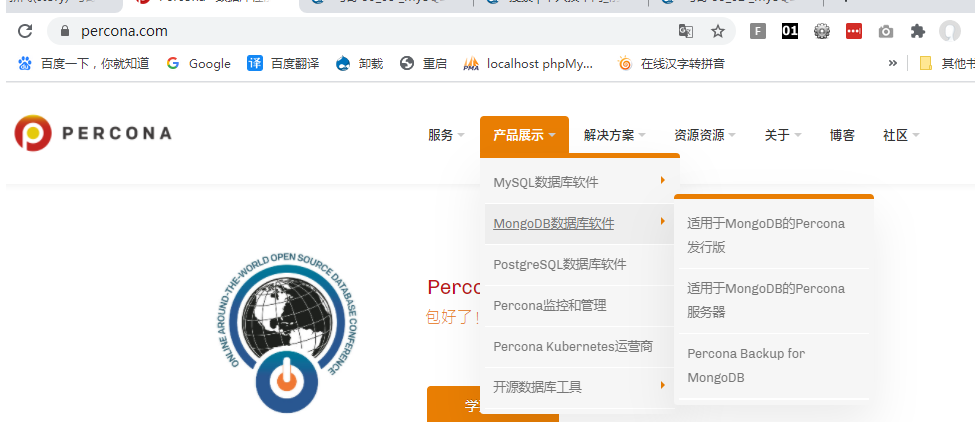The width and height of the screenshot is (975, 430).
Task: Collapse the 产品展示 navigation menu
Action: pos(524,135)
